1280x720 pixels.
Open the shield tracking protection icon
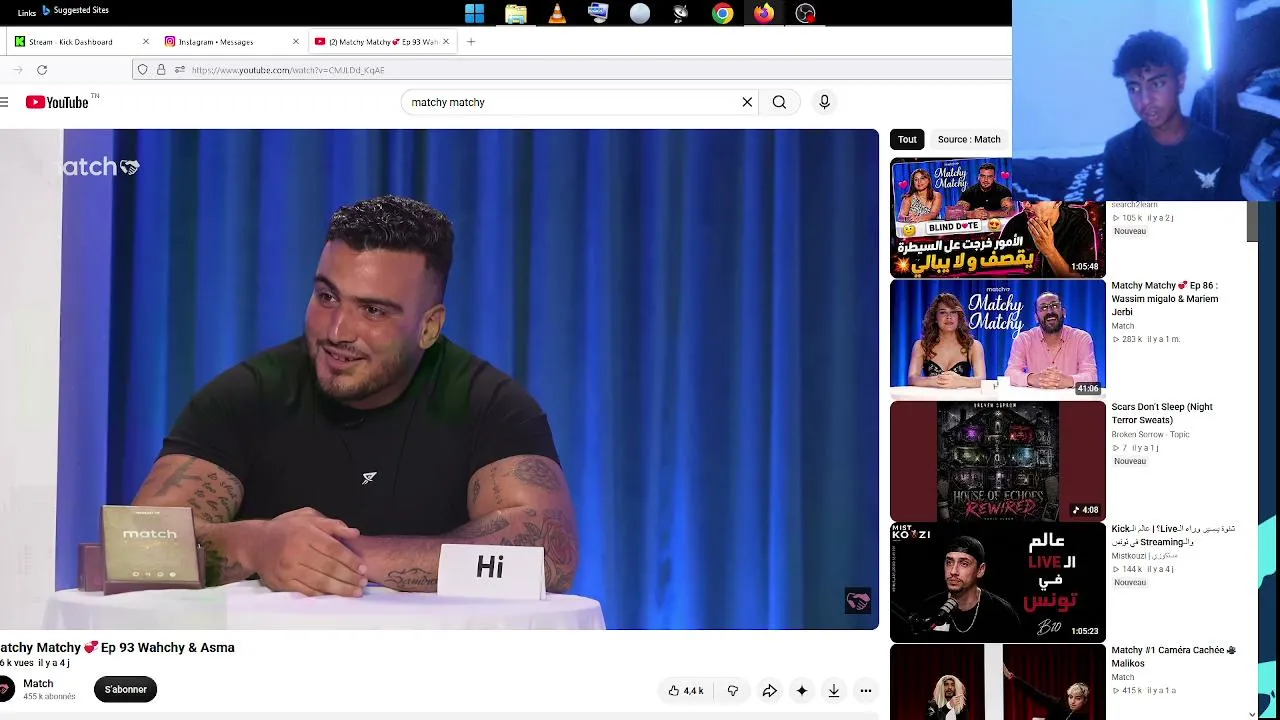(142, 70)
